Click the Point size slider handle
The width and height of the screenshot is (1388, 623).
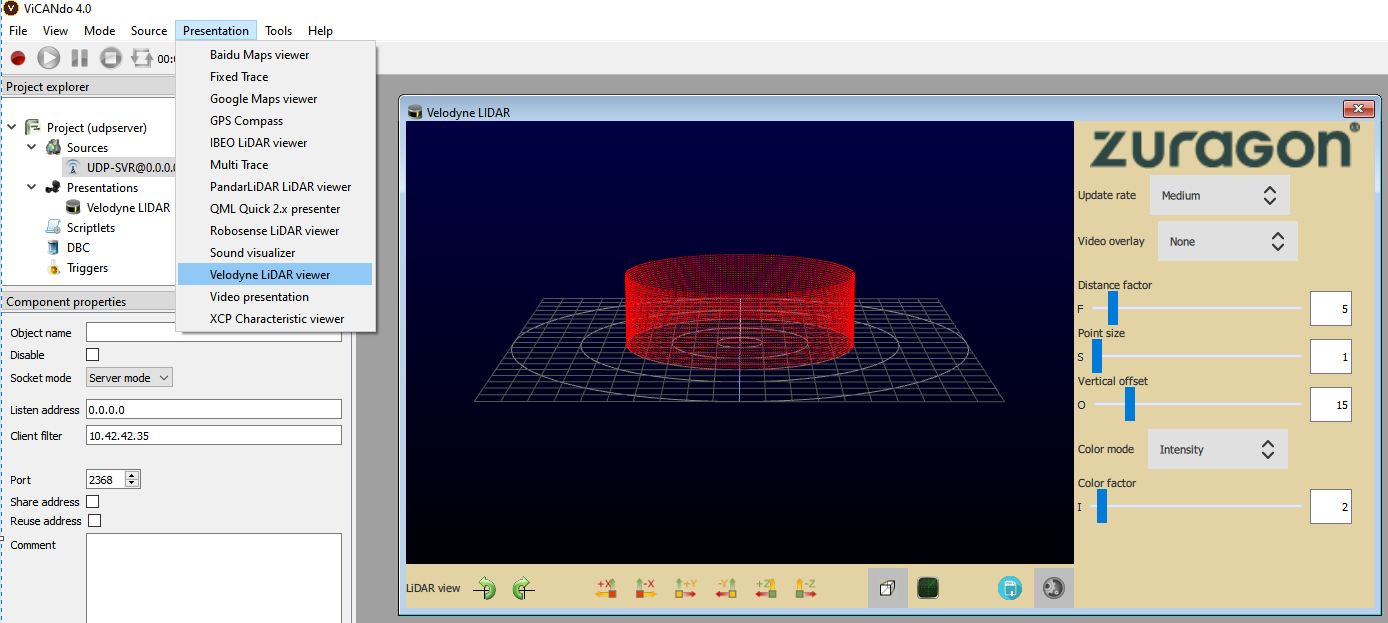[x=1096, y=356]
